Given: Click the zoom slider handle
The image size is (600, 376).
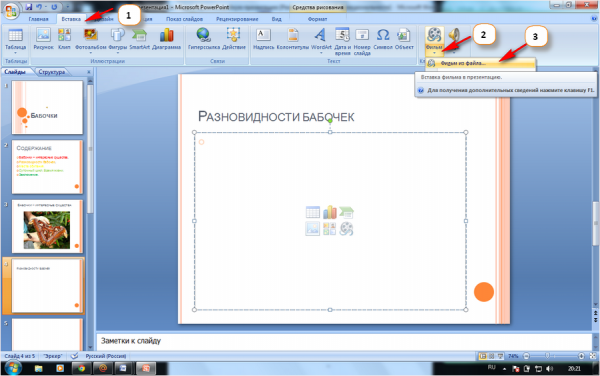Looking at the screenshot, I should click(x=547, y=356).
